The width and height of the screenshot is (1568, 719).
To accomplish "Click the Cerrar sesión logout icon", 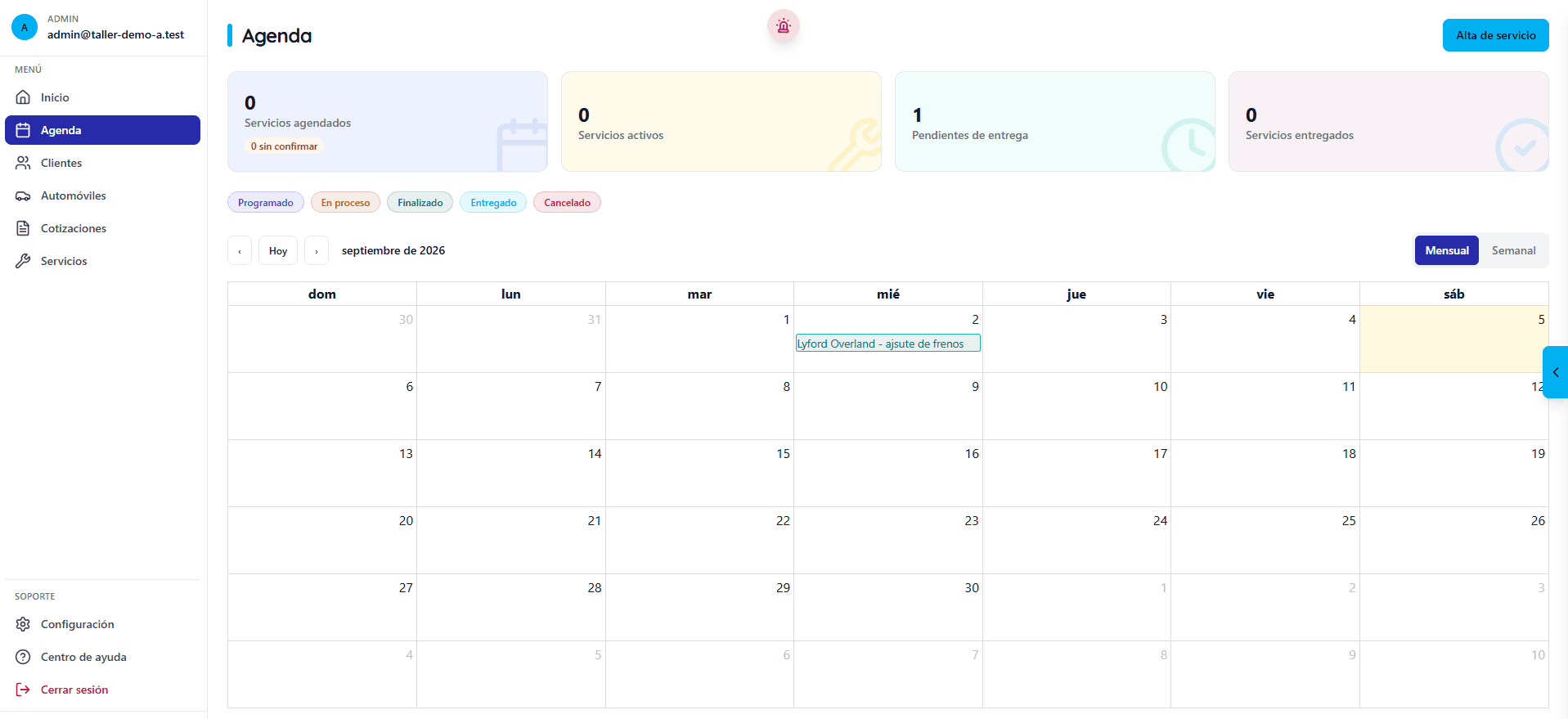I will pyautogui.click(x=23, y=690).
